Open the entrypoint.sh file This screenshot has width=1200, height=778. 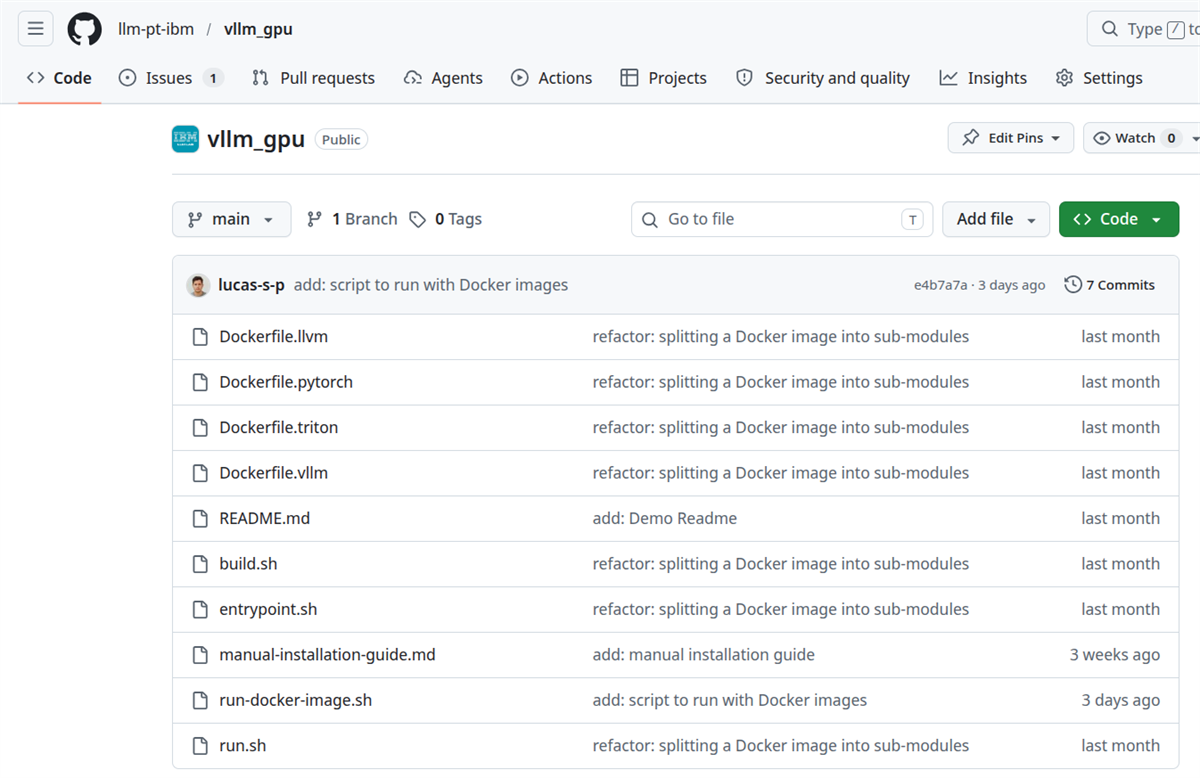(268, 610)
